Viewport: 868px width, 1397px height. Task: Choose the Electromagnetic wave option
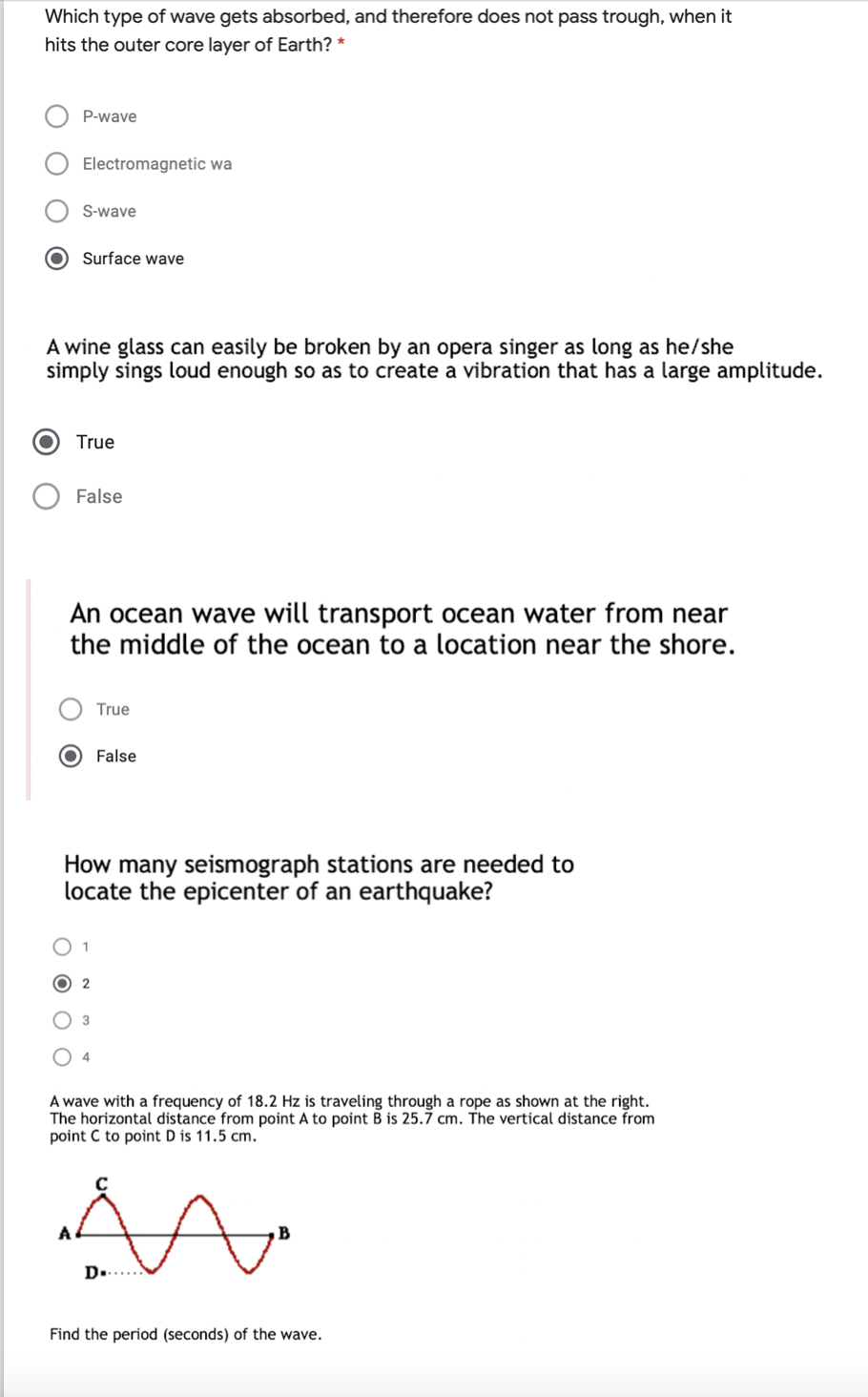(56, 163)
